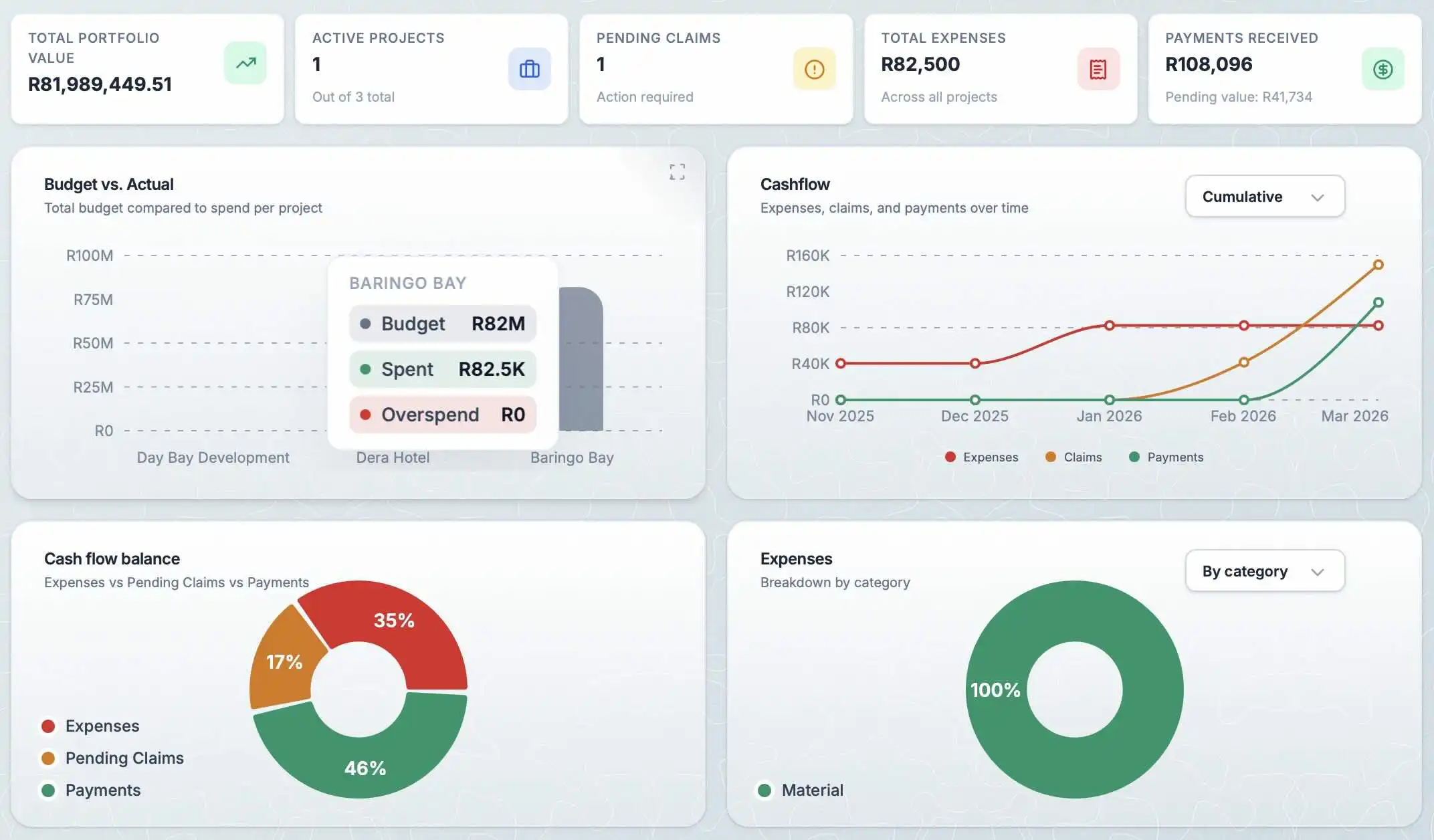Click the orange Claims legend dot in Cashflow chart
Viewport: 1434px width, 840px height.
pyautogui.click(x=1051, y=457)
